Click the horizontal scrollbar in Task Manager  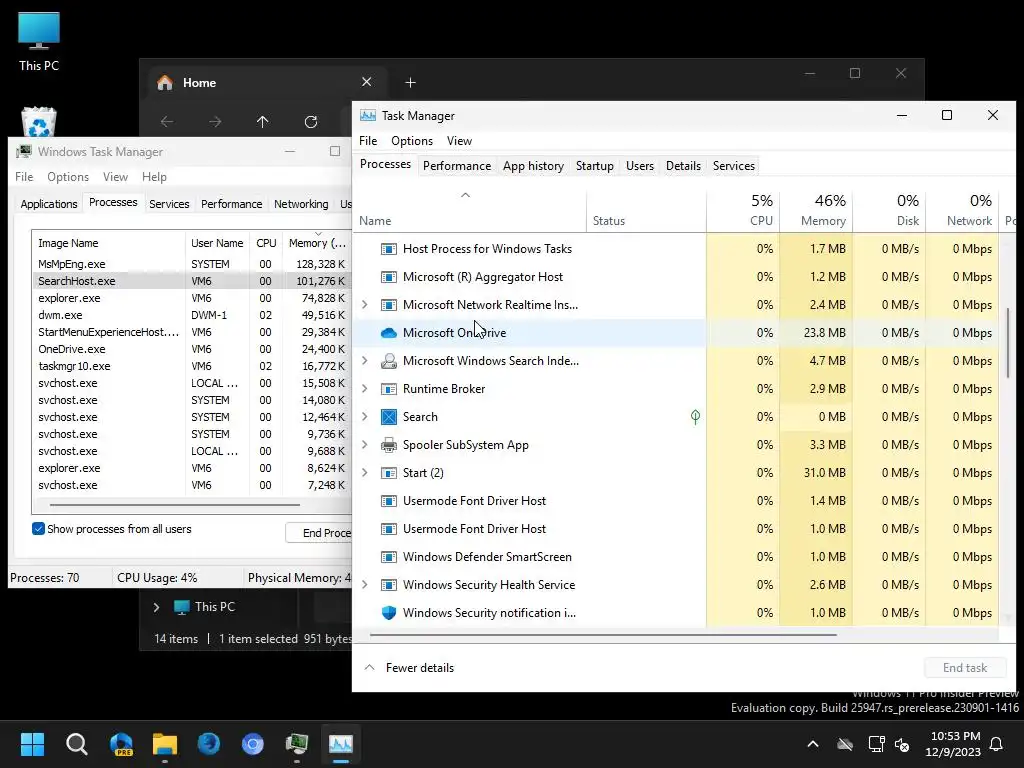point(603,634)
